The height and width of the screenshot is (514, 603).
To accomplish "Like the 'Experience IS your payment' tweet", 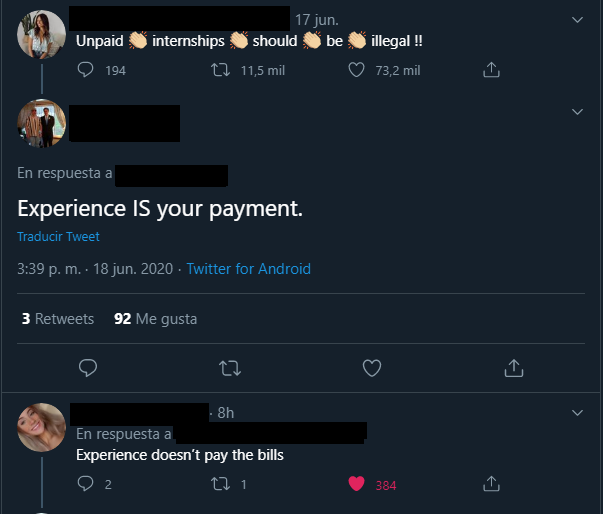I will click(x=372, y=368).
